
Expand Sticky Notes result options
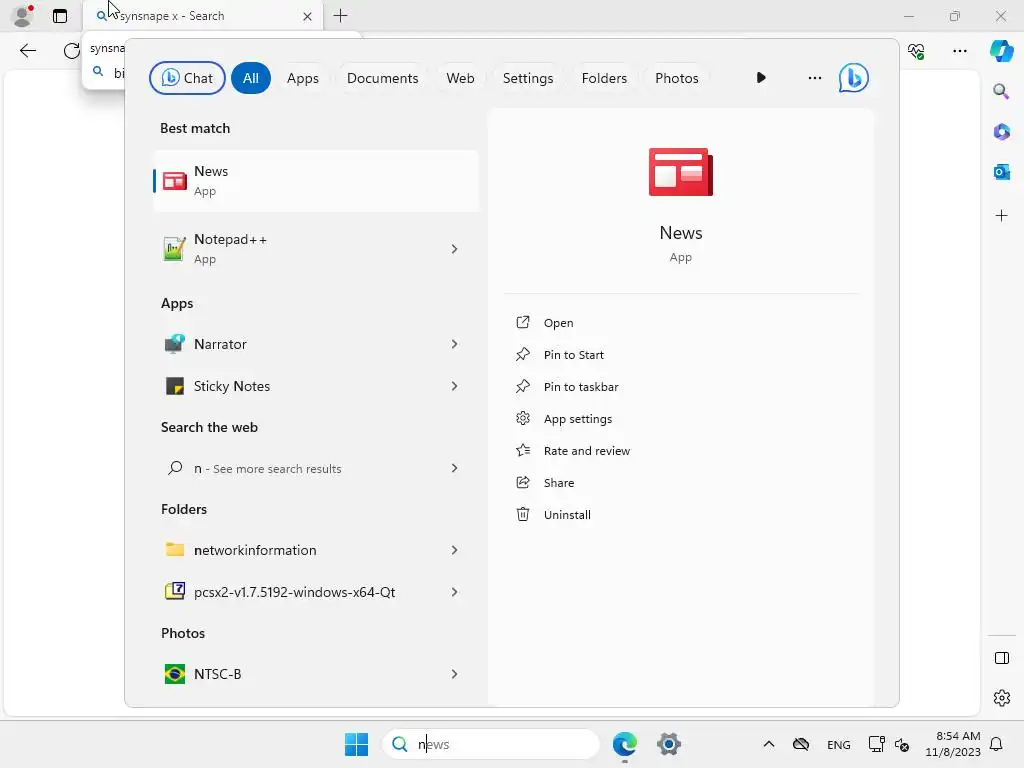click(x=455, y=386)
